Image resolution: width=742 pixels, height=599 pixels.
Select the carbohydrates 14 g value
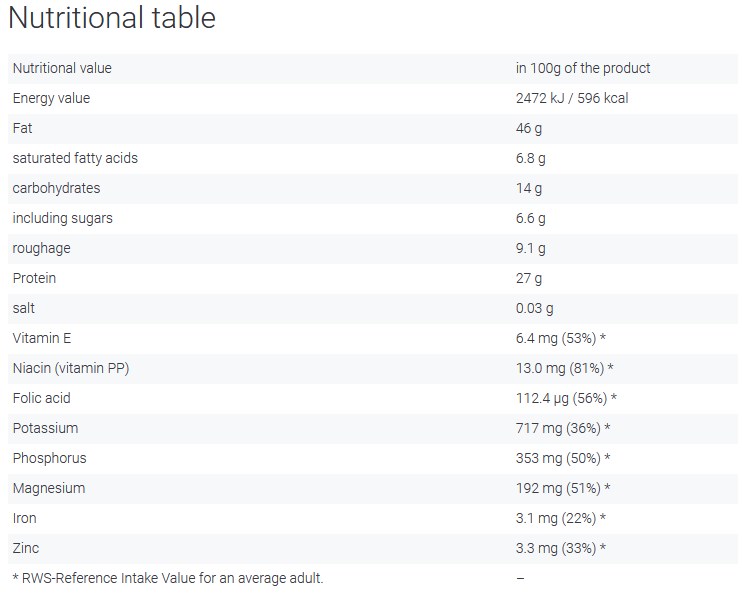point(529,188)
